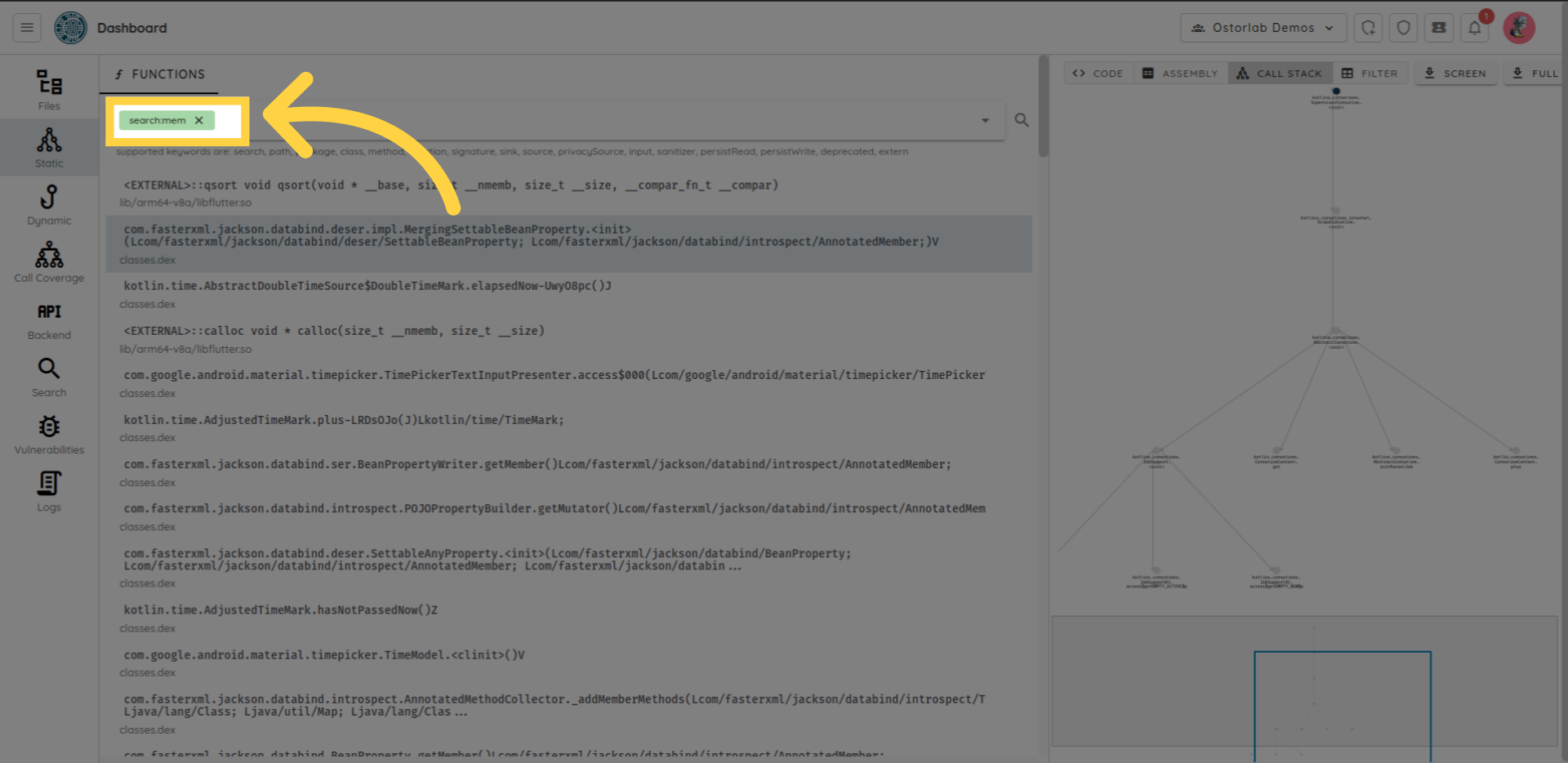Open the Files section in sidebar
The height and width of the screenshot is (763, 1568).
click(x=49, y=90)
